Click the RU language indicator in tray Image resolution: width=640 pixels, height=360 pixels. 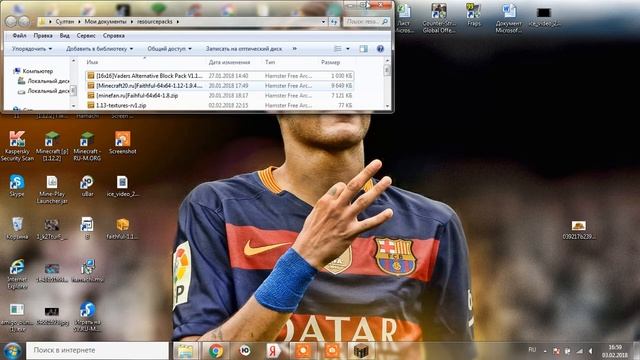(x=532, y=350)
